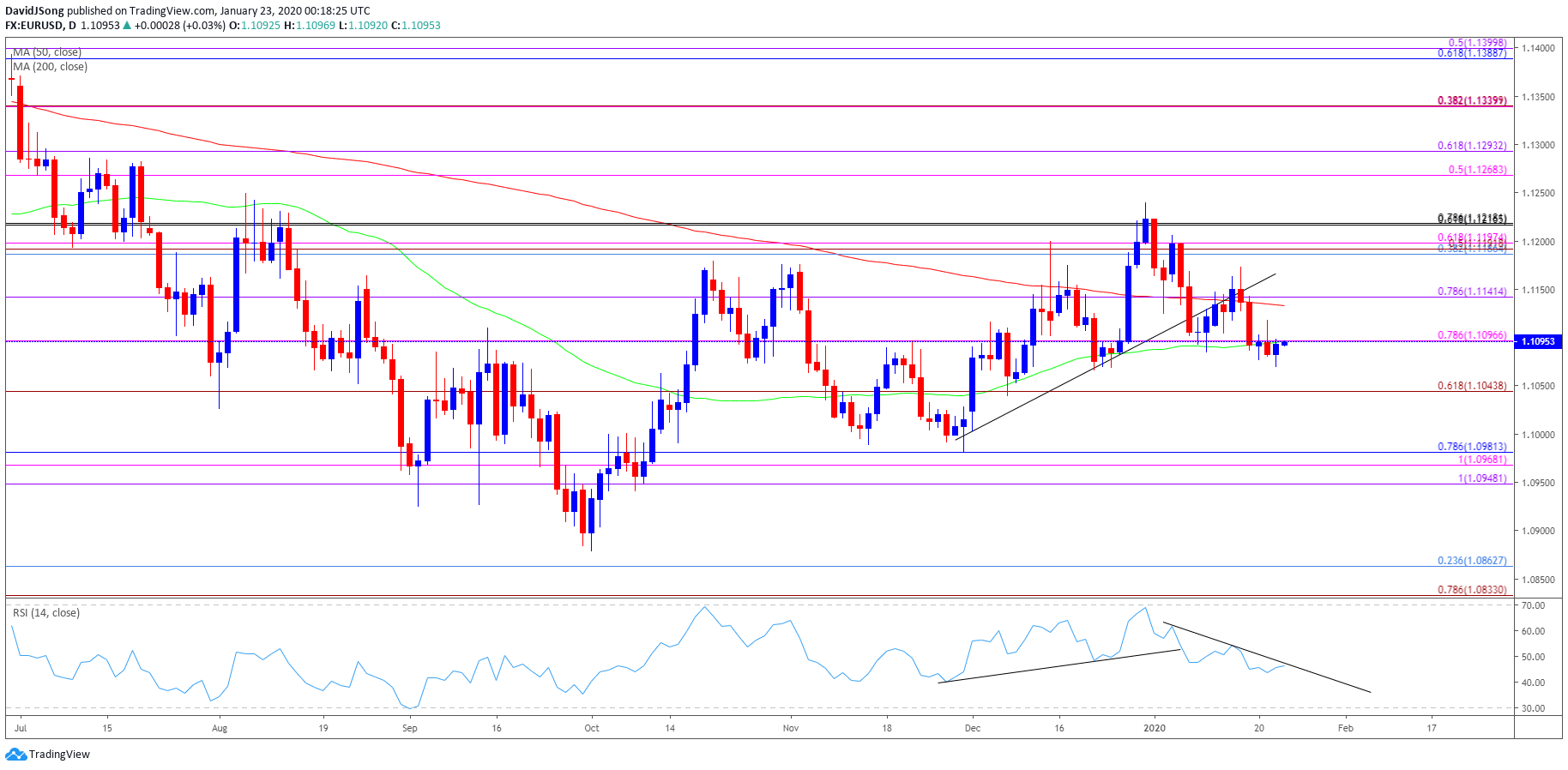Click 1.11500 on the price axis

[1538, 291]
